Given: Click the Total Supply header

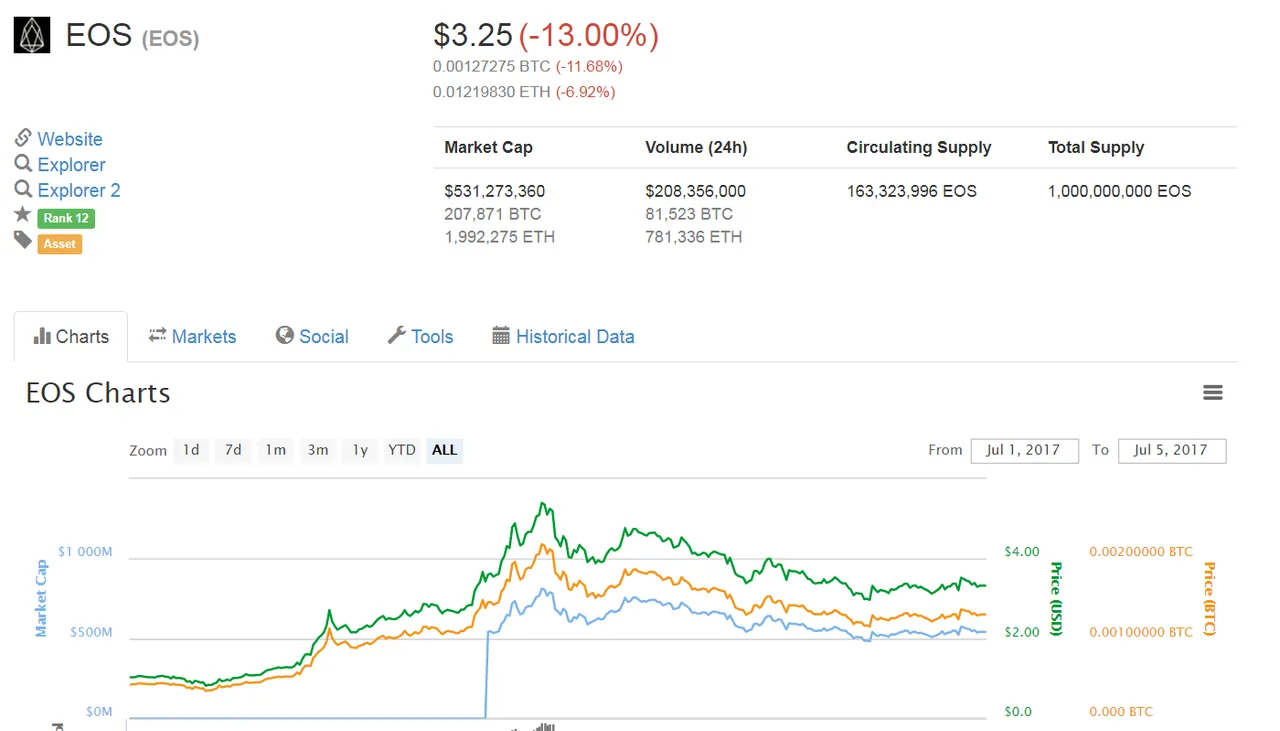Looking at the screenshot, I should click(1096, 148).
